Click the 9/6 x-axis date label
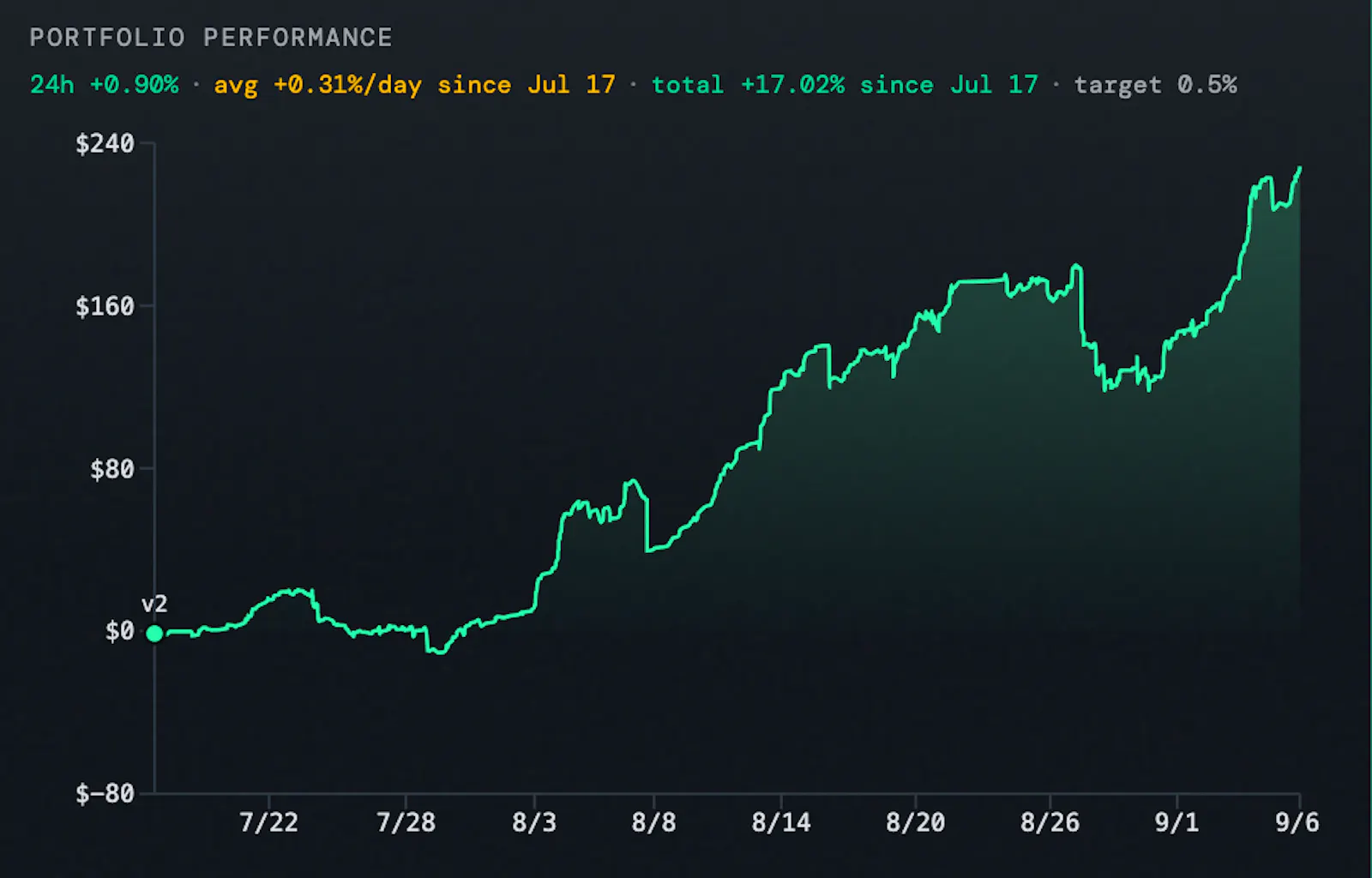 click(1297, 823)
